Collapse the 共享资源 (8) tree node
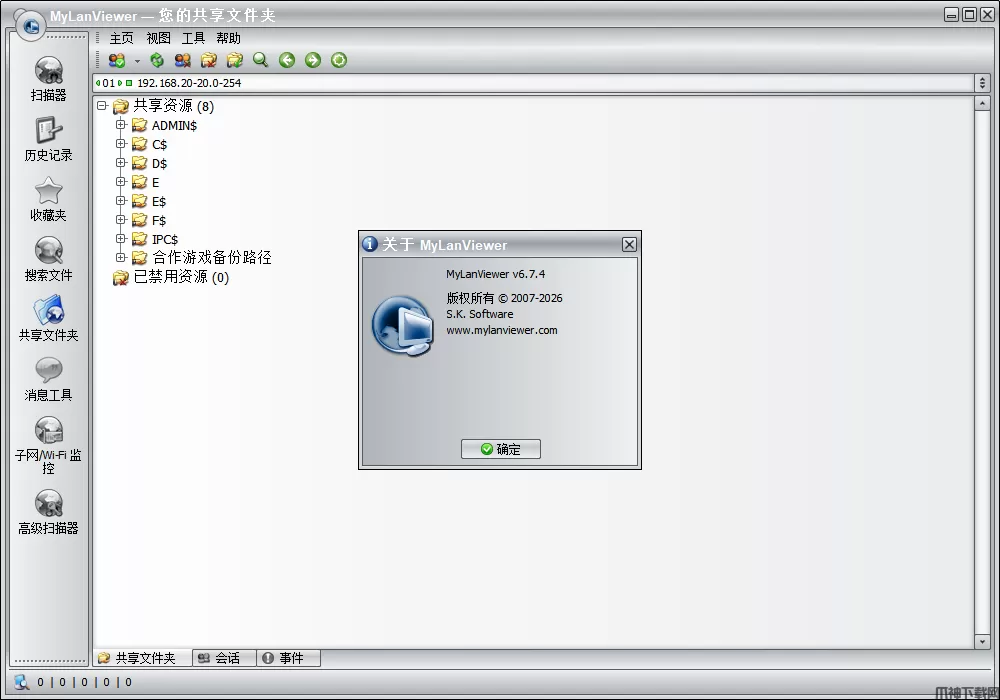Viewport: 1000px width, 700px height. [102, 106]
